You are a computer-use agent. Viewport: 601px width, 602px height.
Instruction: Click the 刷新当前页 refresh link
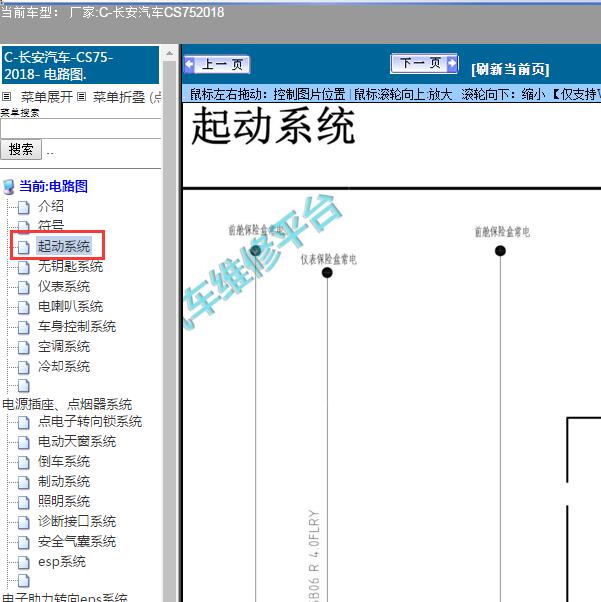[510, 69]
